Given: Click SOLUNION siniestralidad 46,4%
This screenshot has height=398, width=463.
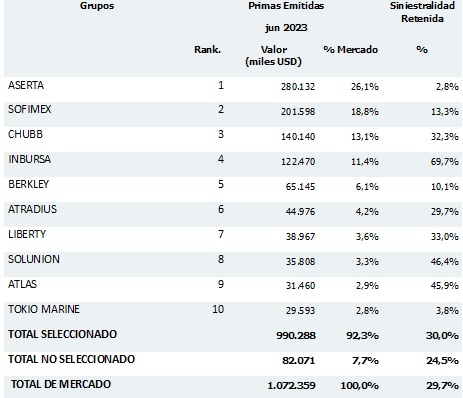Looking at the screenshot, I should tap(444, 261).
